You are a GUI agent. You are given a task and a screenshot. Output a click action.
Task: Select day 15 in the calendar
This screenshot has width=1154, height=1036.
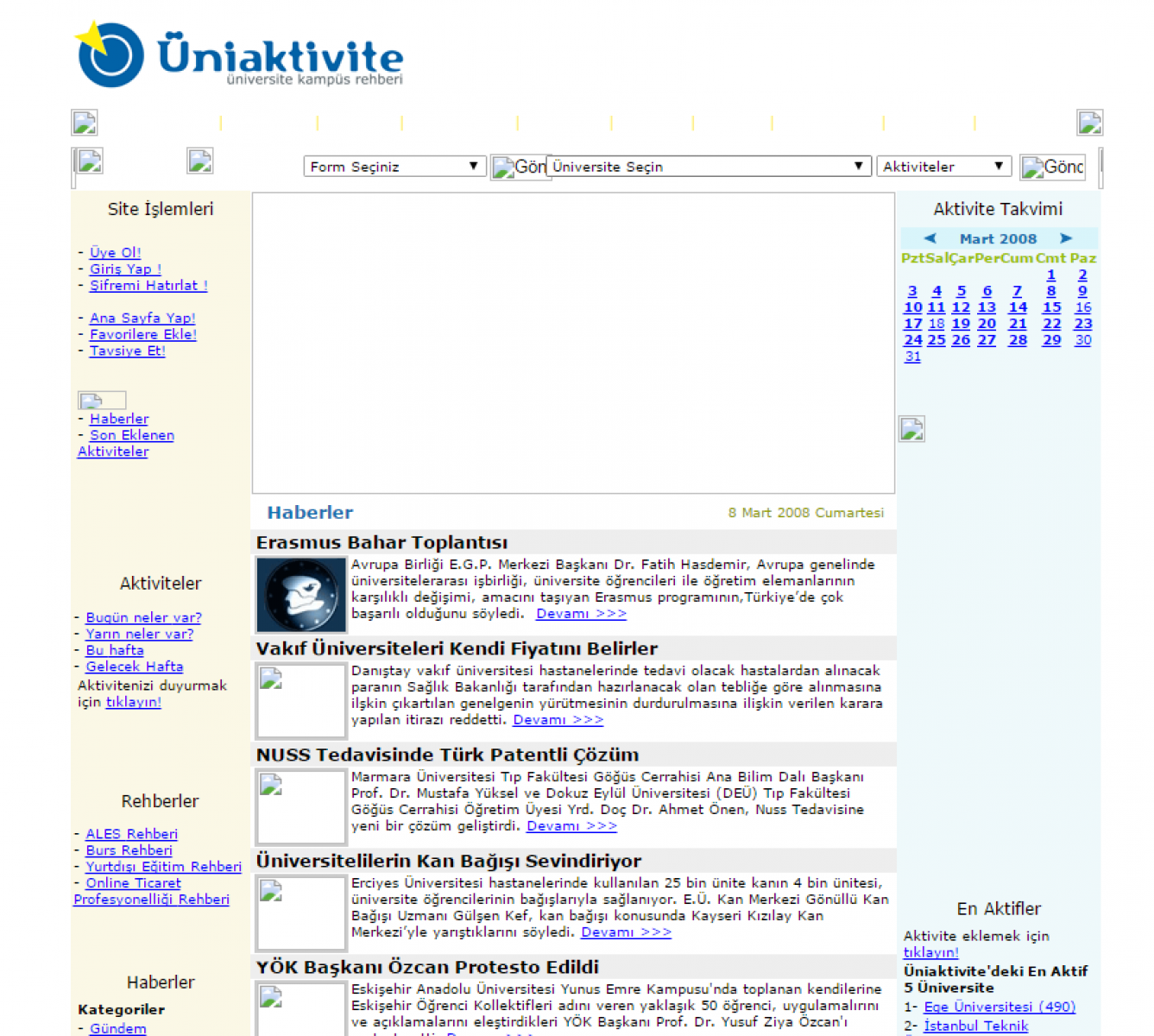point(1051,307)
